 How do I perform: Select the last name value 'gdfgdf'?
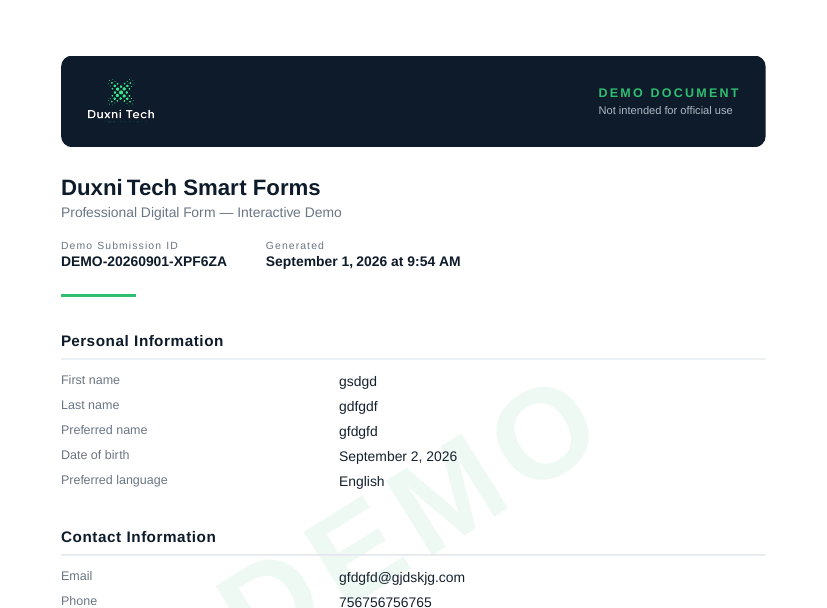358,407
